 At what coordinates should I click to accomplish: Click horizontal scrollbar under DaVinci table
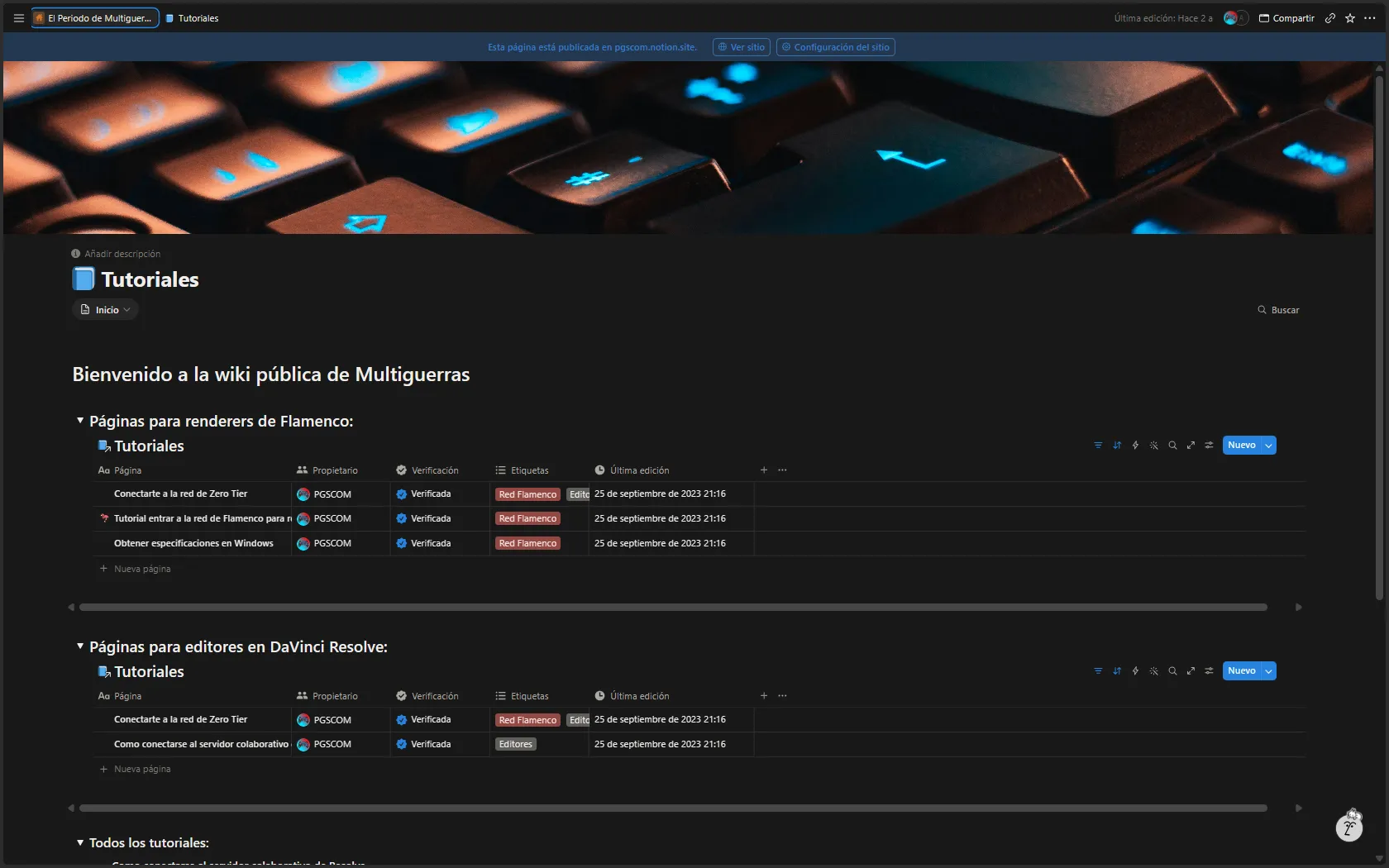tap(673, 808)
